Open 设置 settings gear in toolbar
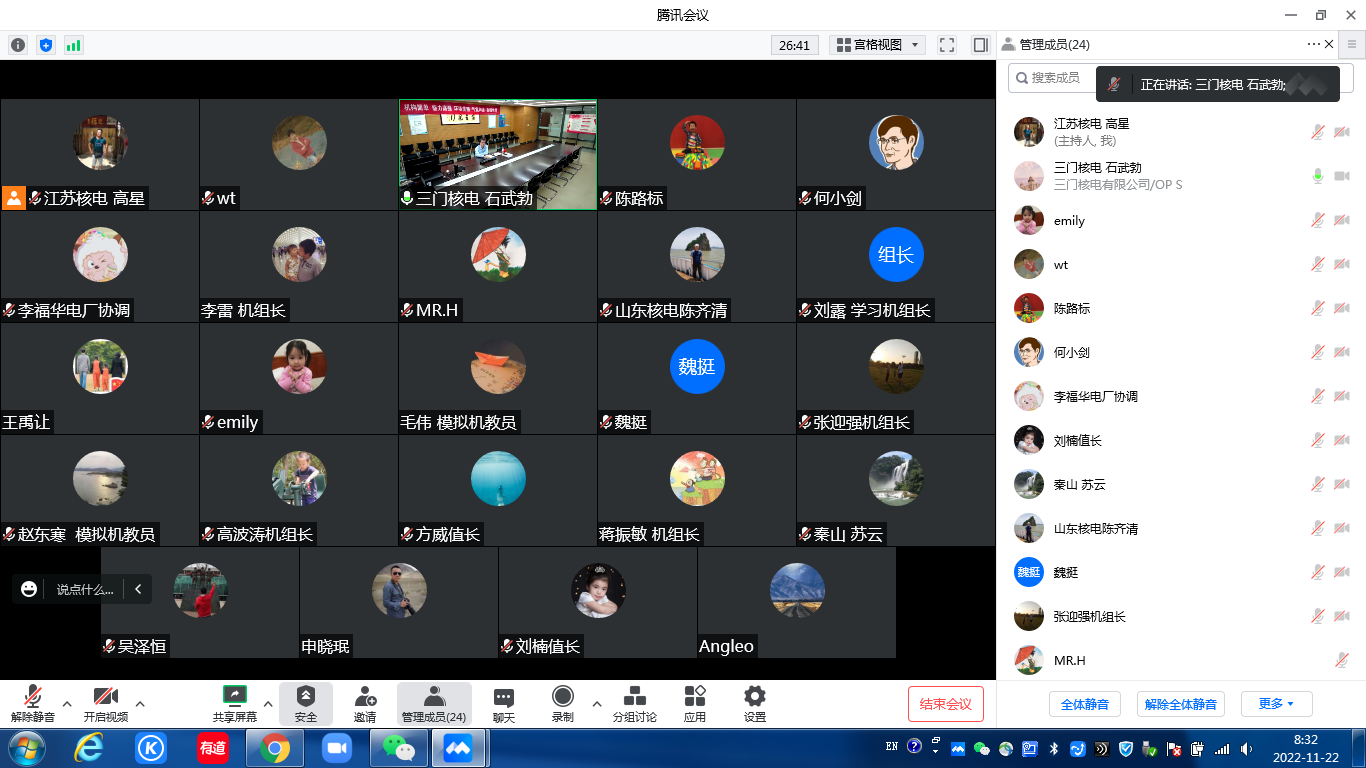Screen dimensions: 1366x768 [755, 696]
